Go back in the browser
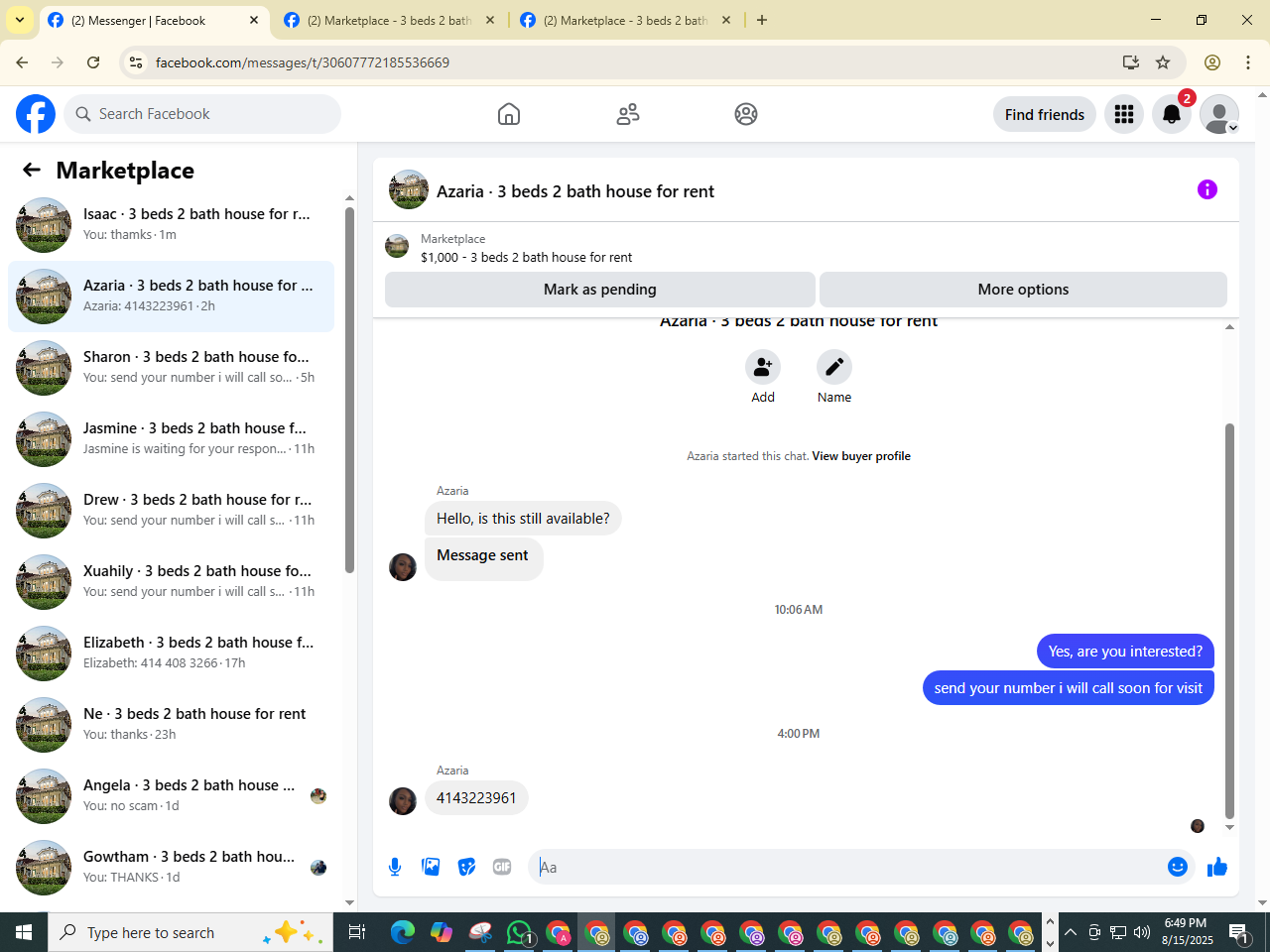Viewport: 1270px width, 952px height. pyautogui.click(x=22, y=62)
